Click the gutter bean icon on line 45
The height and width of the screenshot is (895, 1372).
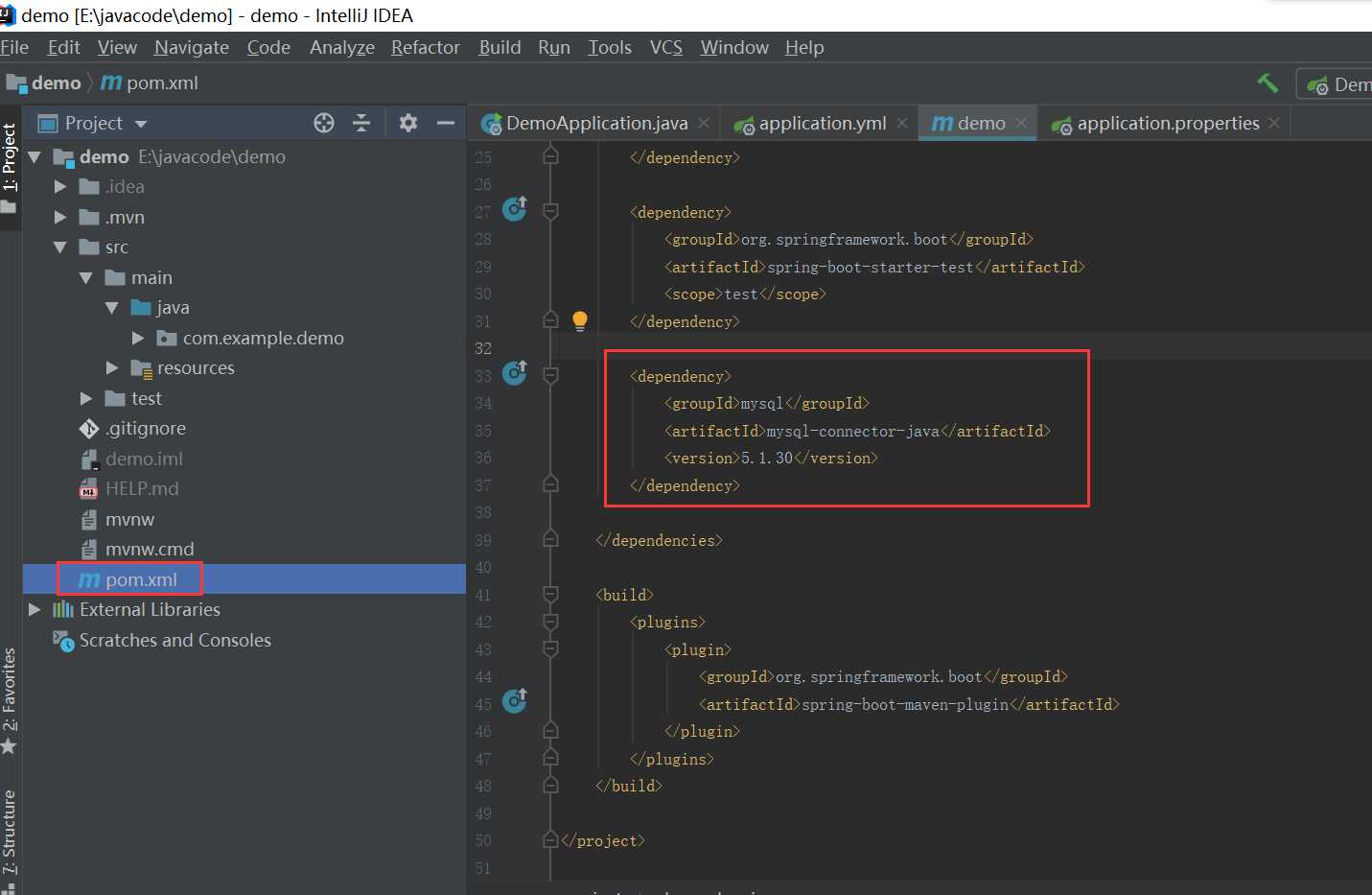pos(515,700)
